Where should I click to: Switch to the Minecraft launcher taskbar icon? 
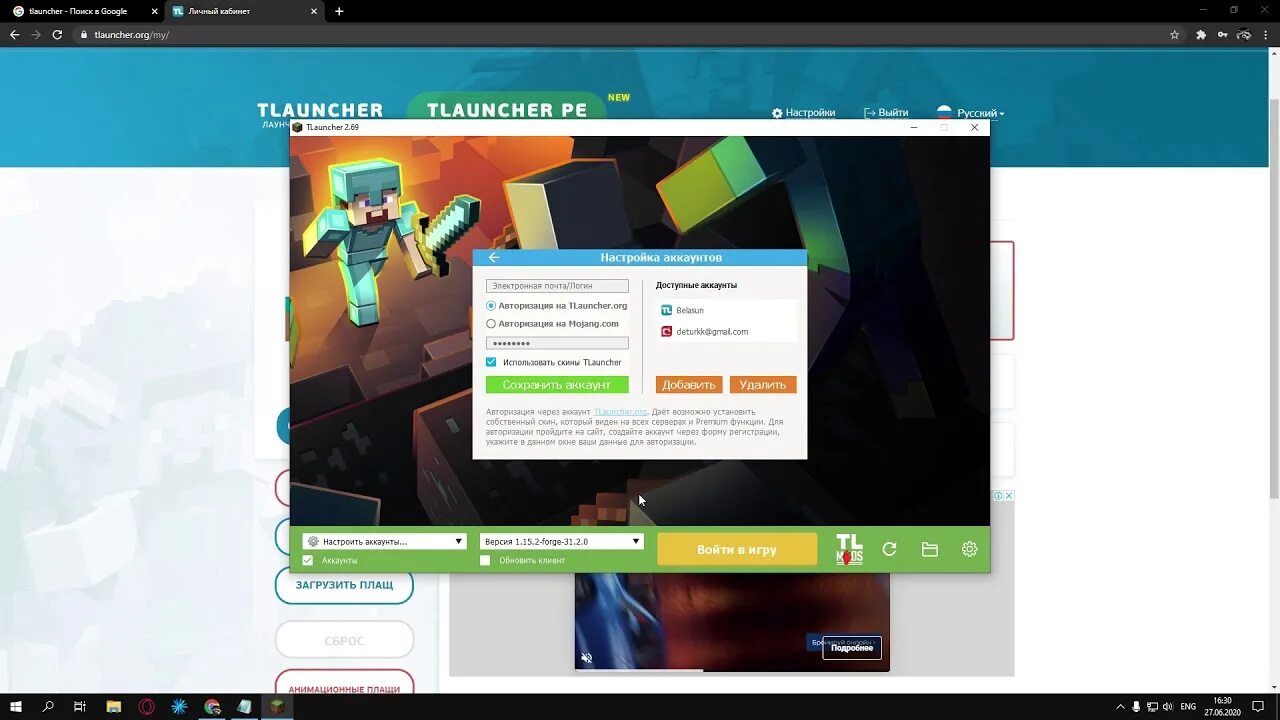click(x=277, y=706)
